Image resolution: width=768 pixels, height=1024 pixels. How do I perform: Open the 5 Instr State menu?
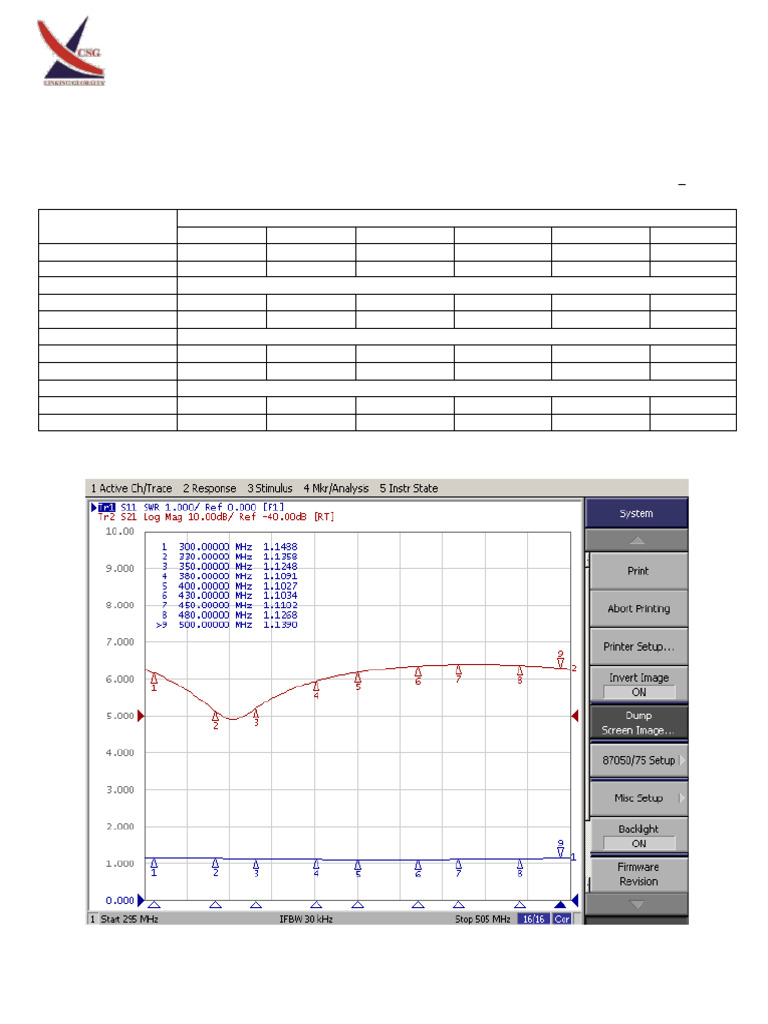(x=409, y=488)
